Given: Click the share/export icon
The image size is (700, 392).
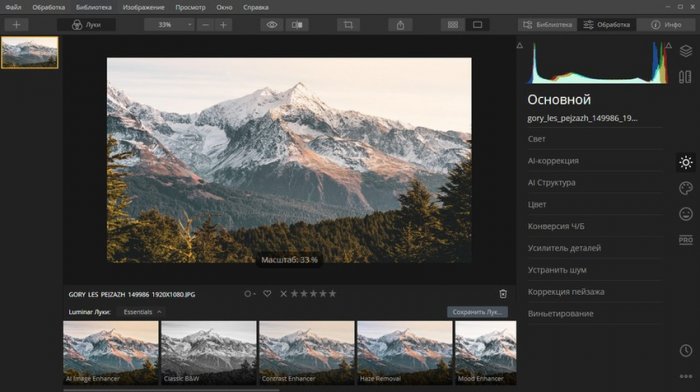Looking at the screenshot, I should coord(400,25).
